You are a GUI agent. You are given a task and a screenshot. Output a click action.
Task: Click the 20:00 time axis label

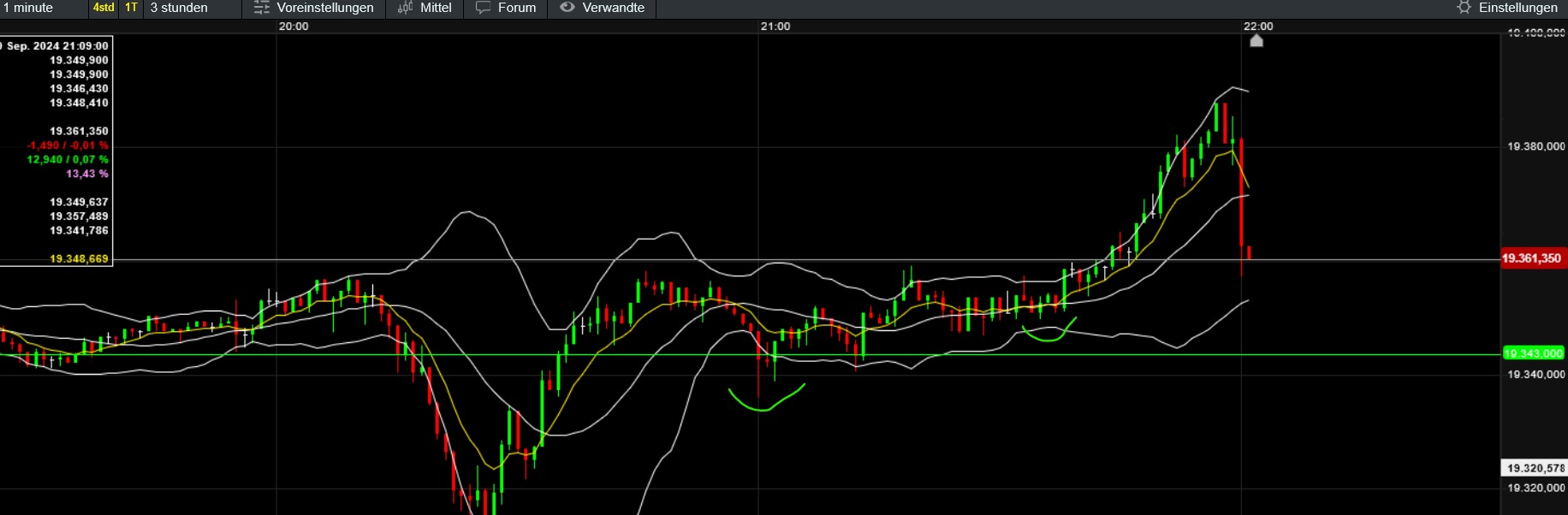(294, 27)
